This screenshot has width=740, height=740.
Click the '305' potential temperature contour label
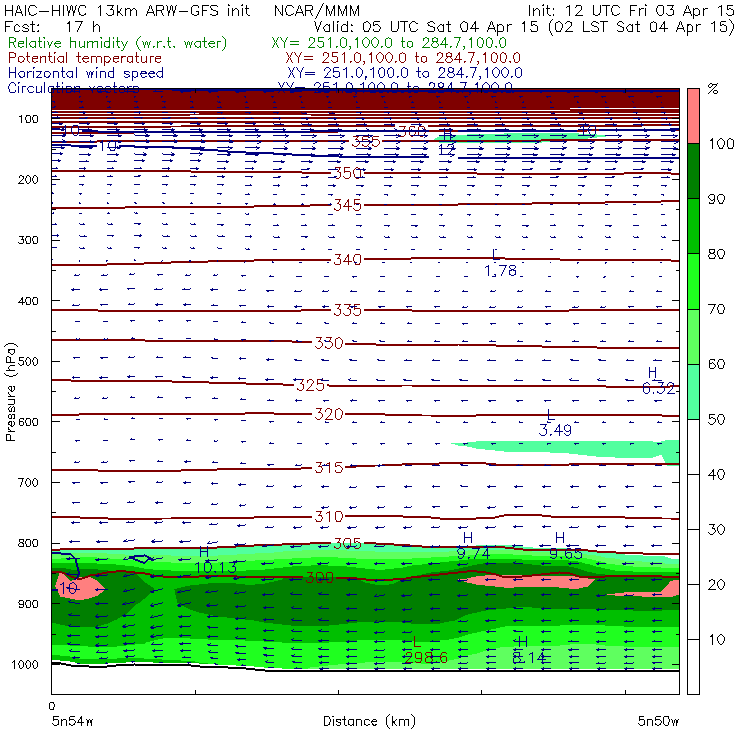pos(347,544)
